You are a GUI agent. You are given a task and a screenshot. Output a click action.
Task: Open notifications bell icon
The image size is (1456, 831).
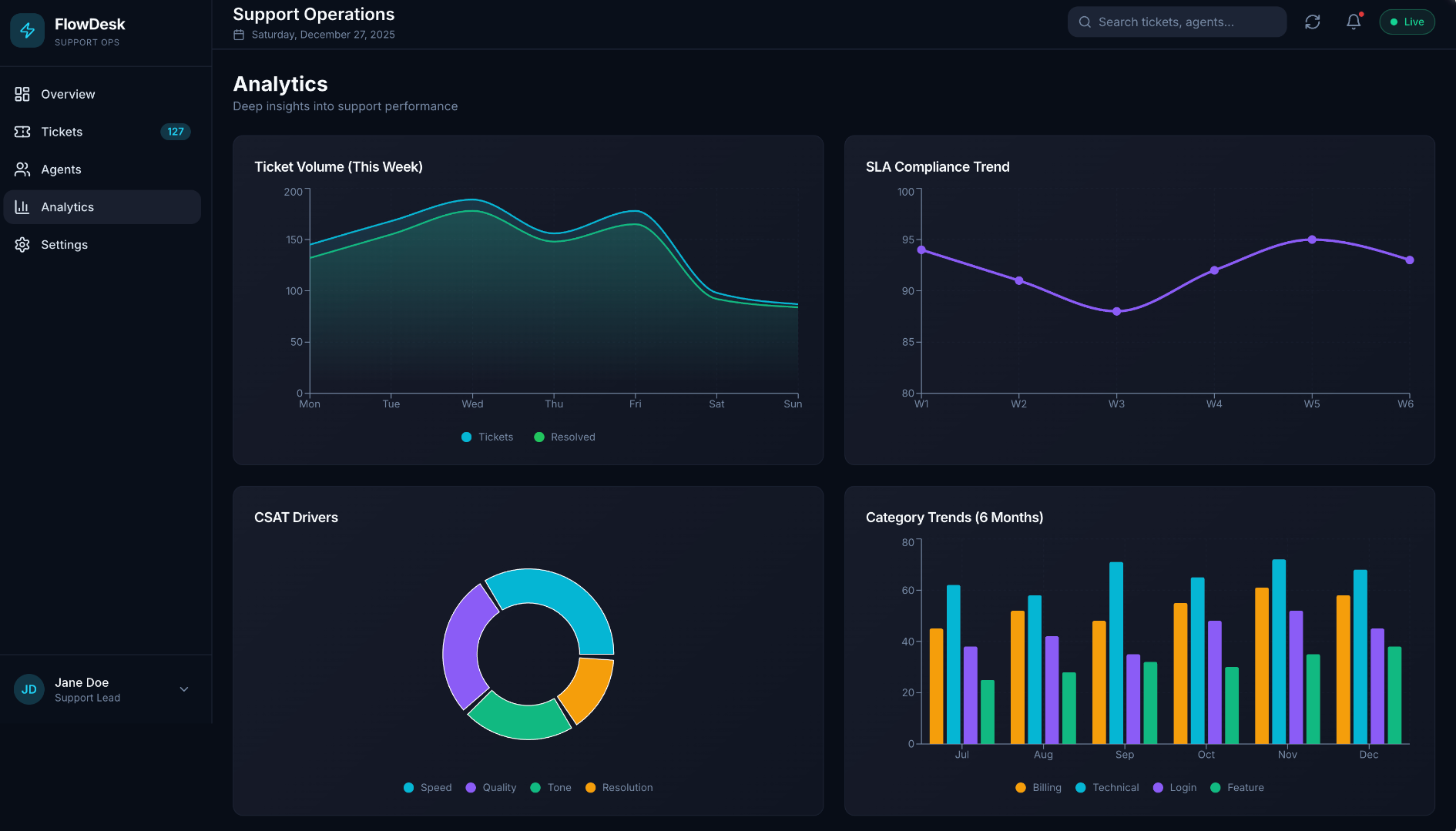coord(1354,22)
